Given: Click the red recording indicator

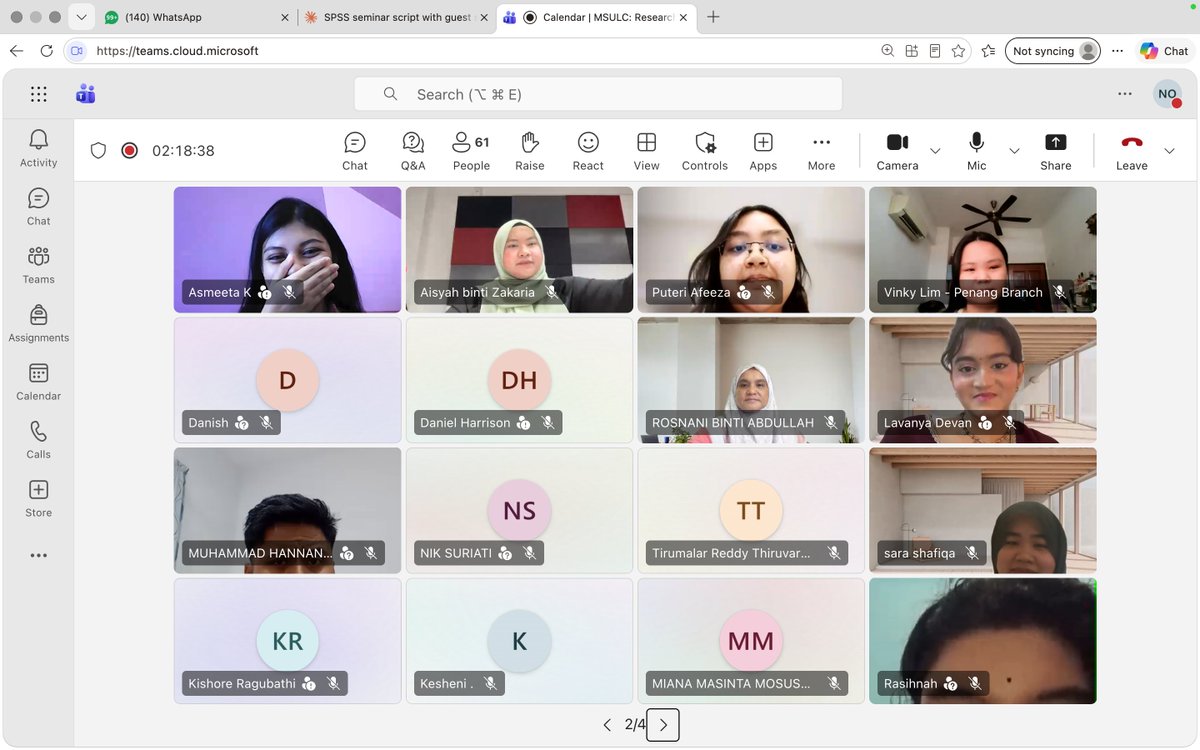Looking at the screenshot, I should click(x=129, y=151).
